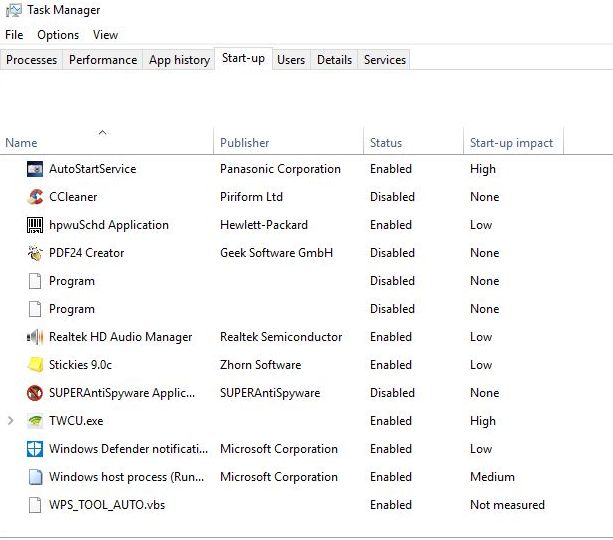Select the CCleaner entry name
This screenshot has width=613, height=540.
(x=73, y=197)
